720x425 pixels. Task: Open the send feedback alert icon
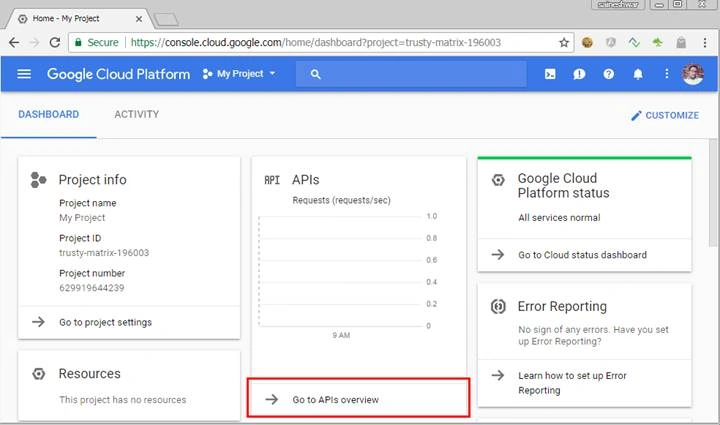(579, 74)
